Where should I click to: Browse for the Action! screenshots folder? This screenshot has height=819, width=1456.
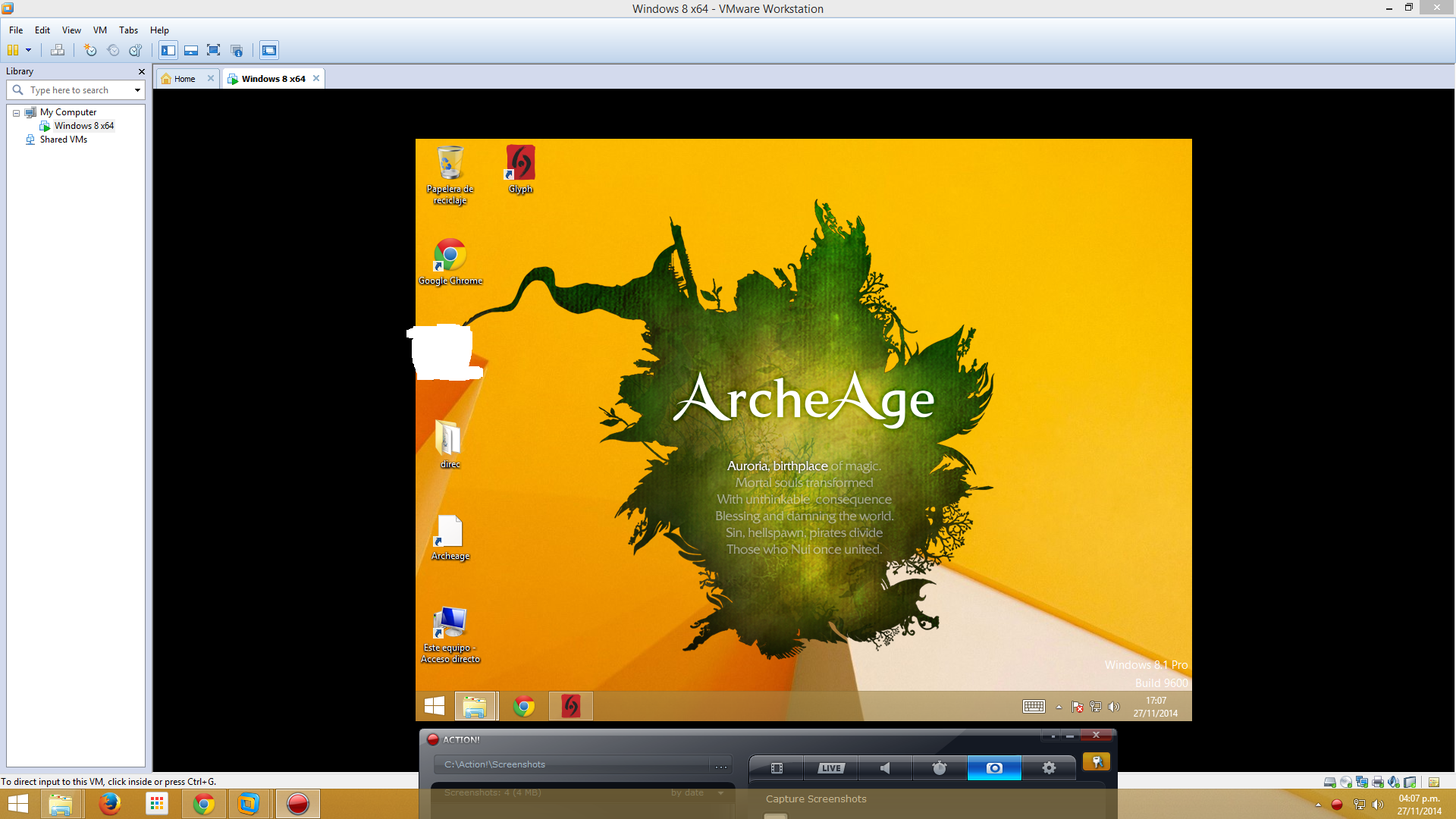pyautogui.click(x=720, y=765)
